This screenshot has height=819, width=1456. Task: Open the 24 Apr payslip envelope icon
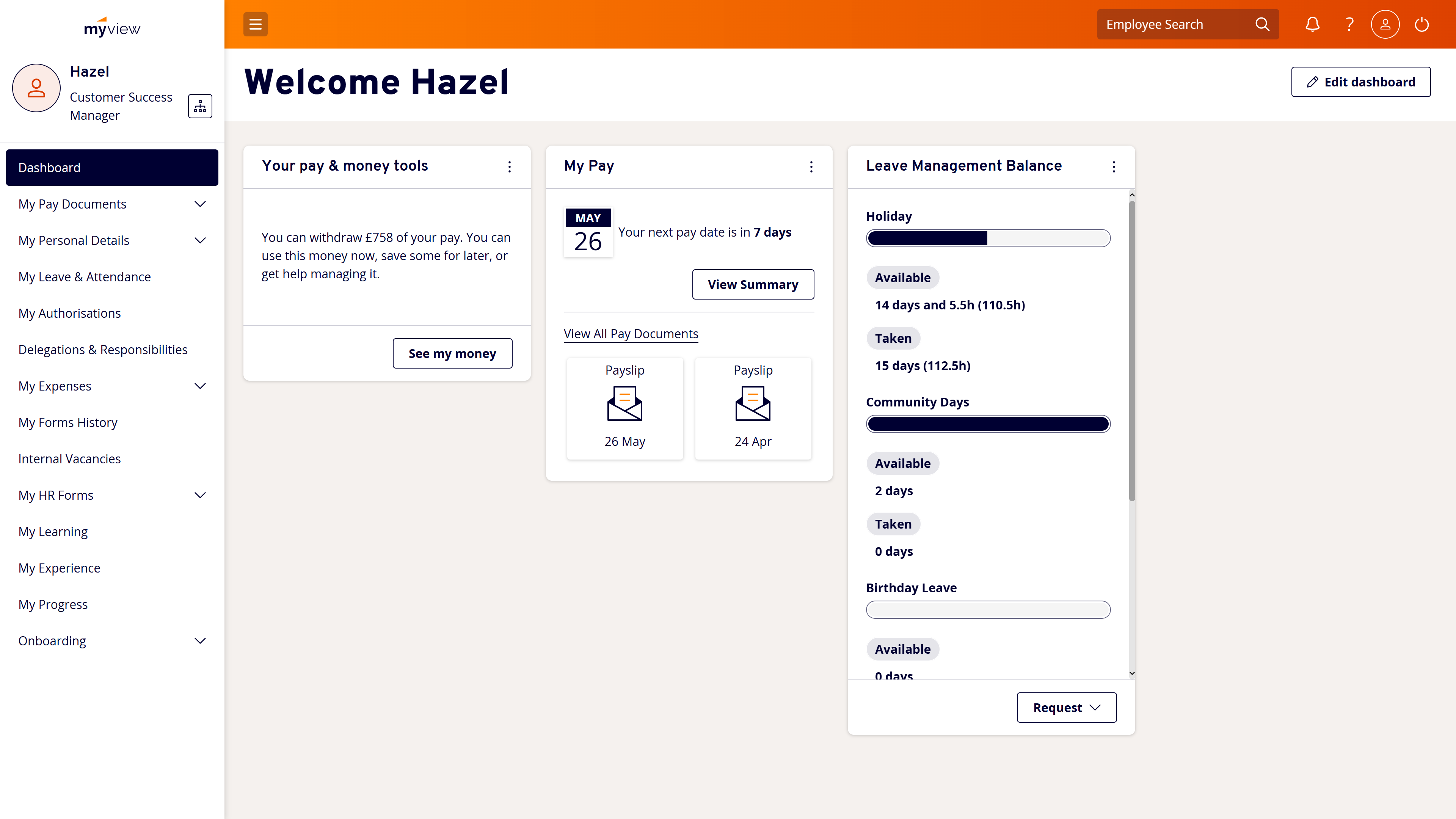click(x=753, y=403)
